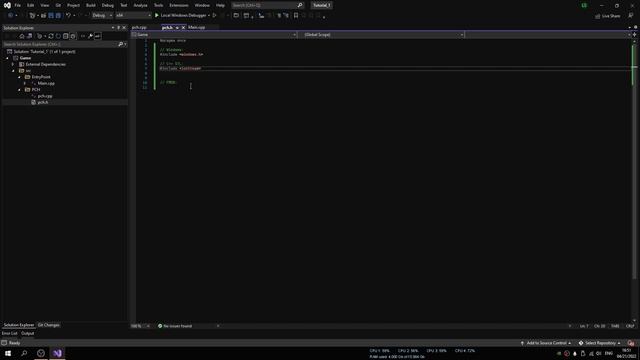Click the Save toolbar icon

click(51, 16)
